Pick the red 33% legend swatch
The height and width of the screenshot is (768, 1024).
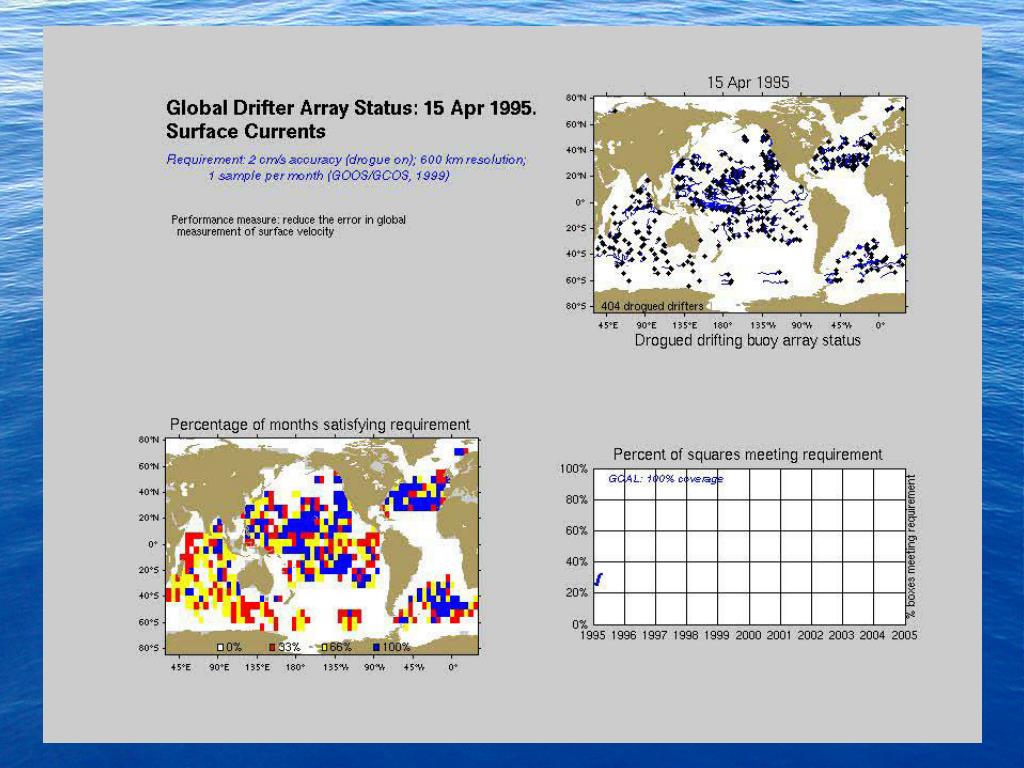coord(272,647)
